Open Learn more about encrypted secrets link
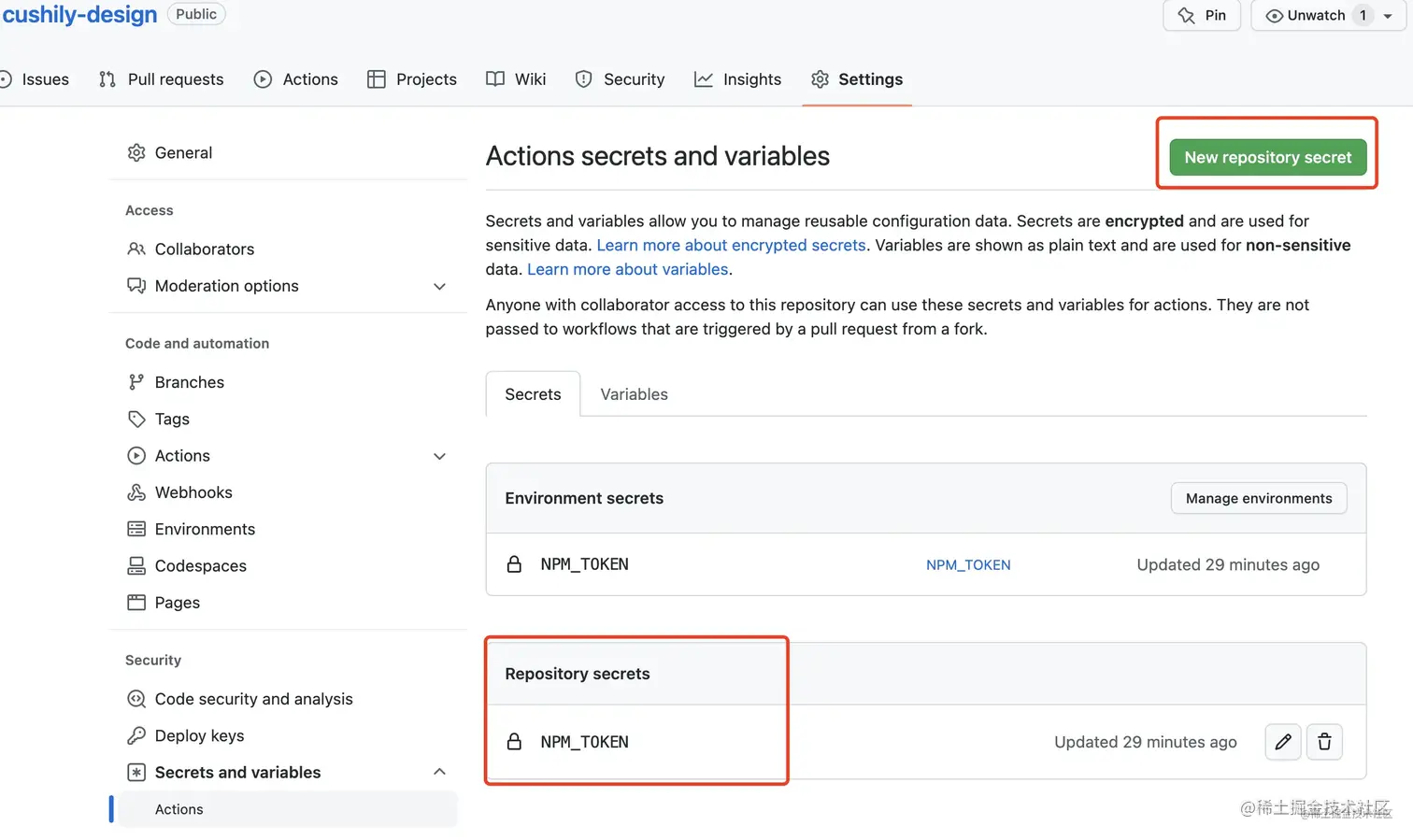Image resolution: width=1413 pixels, height=840 pixels. 731,245
